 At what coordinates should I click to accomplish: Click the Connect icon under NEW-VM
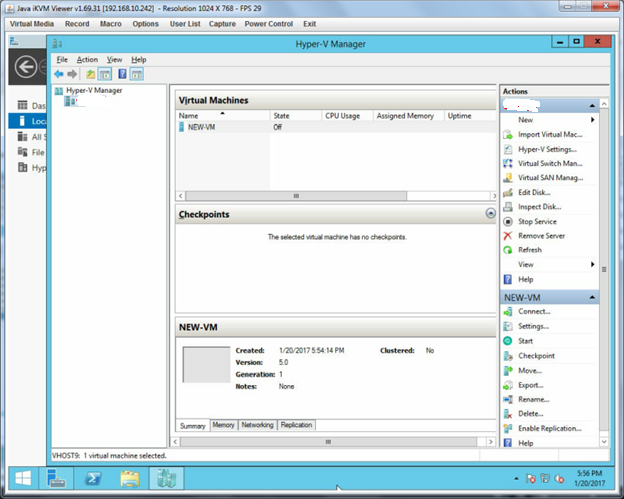508,312
